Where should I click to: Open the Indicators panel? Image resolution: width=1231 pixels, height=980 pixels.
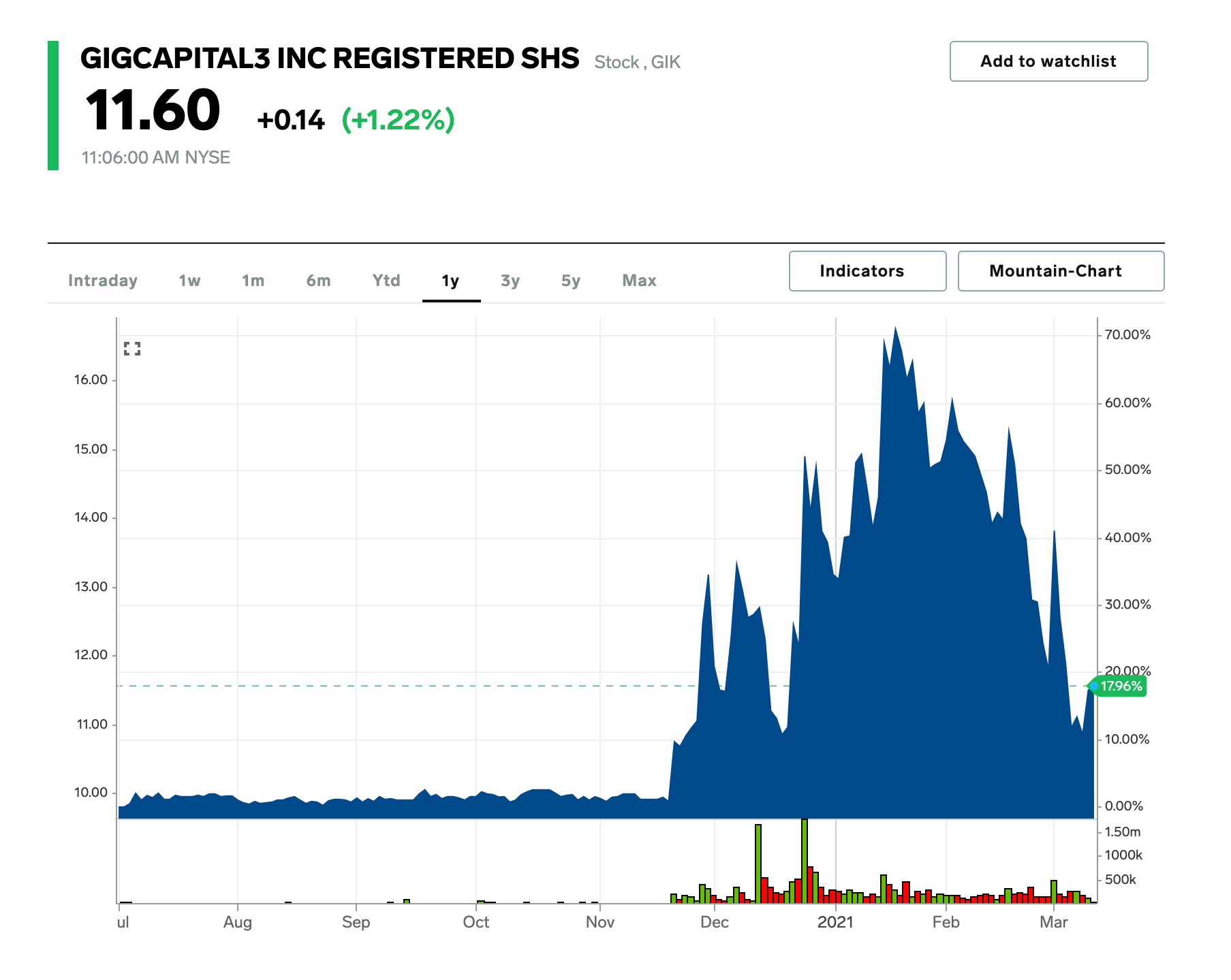pyautogui.click(x=867, y=270)
